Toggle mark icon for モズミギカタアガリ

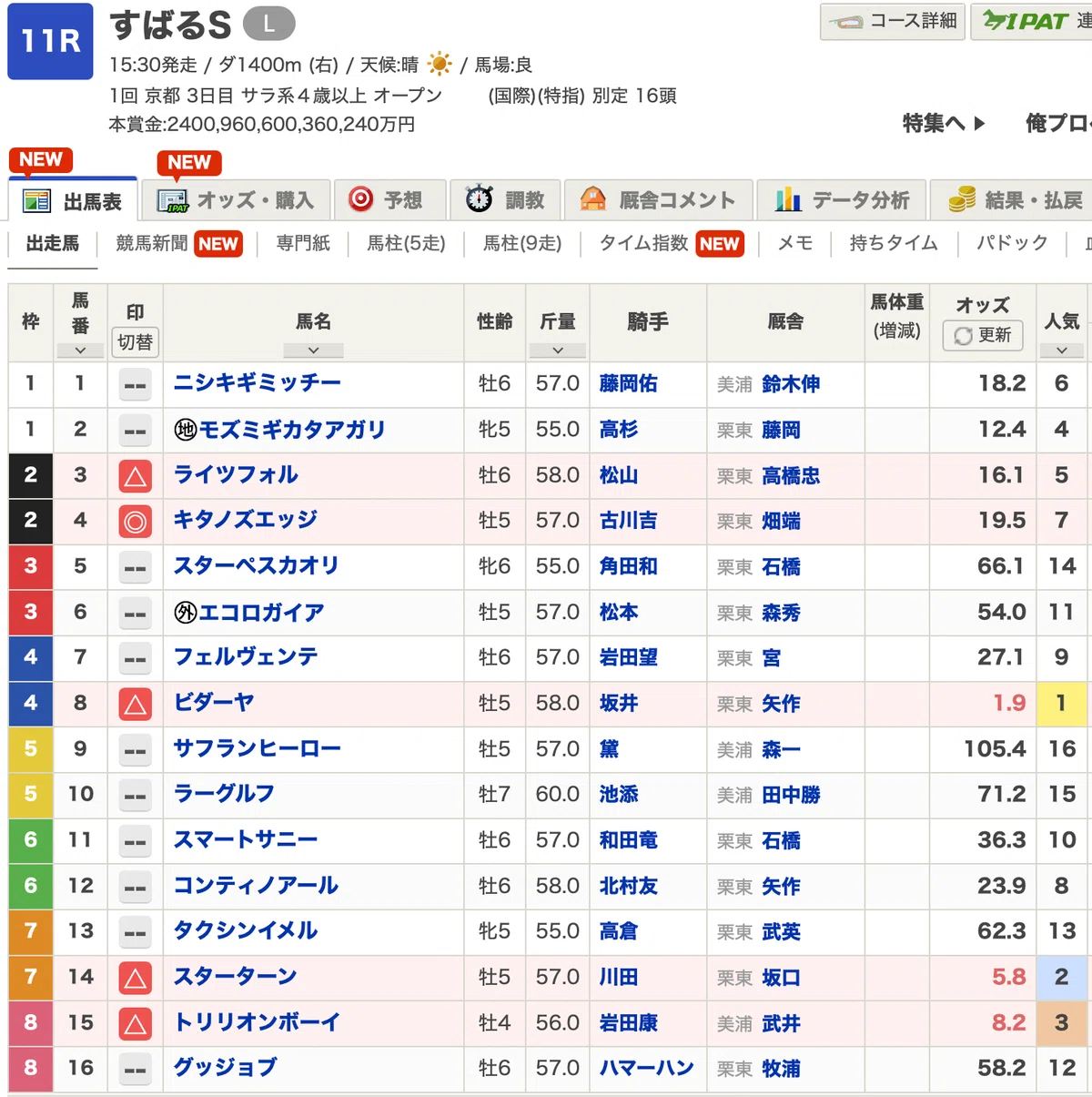click(135, 431)
